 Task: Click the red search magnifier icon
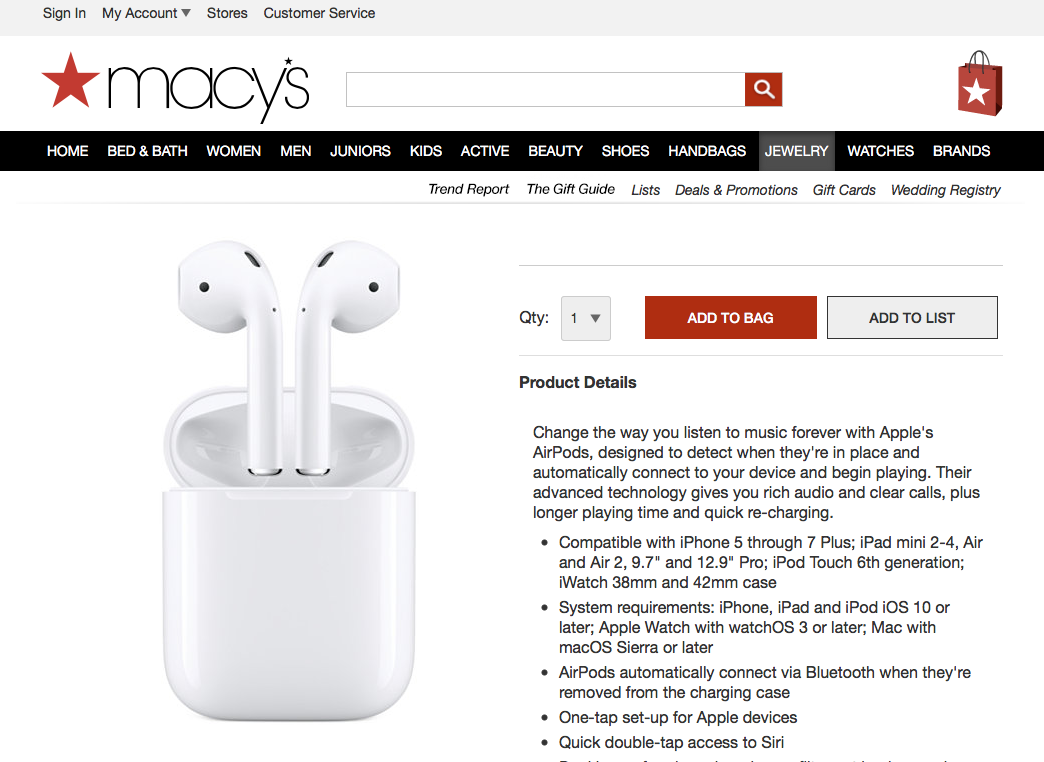pyautogui.click(x=763, y=89)
